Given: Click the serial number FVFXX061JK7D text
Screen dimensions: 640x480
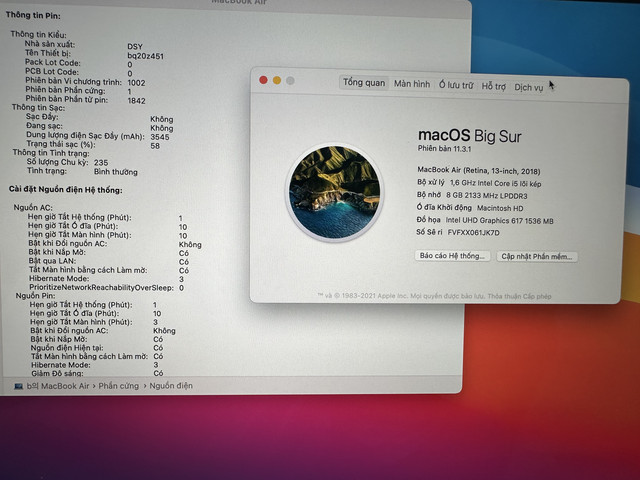Looking at the screenshot, I should click(473, 233).
